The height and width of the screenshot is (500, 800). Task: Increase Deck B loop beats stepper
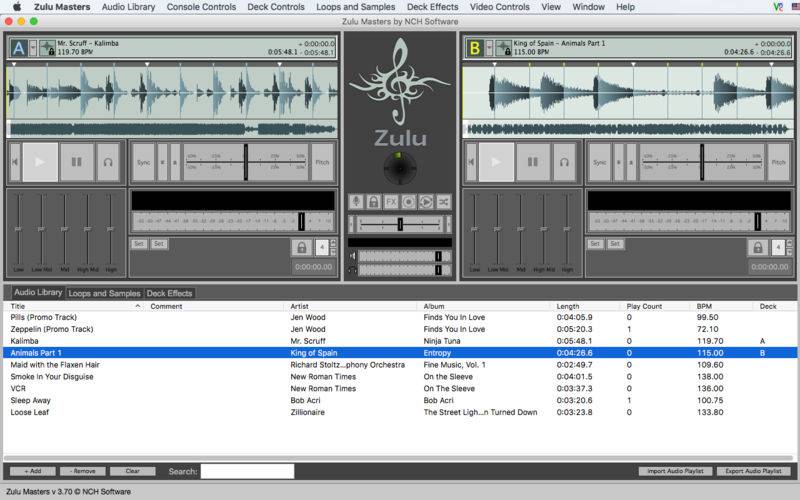click(x=789, y=243)
